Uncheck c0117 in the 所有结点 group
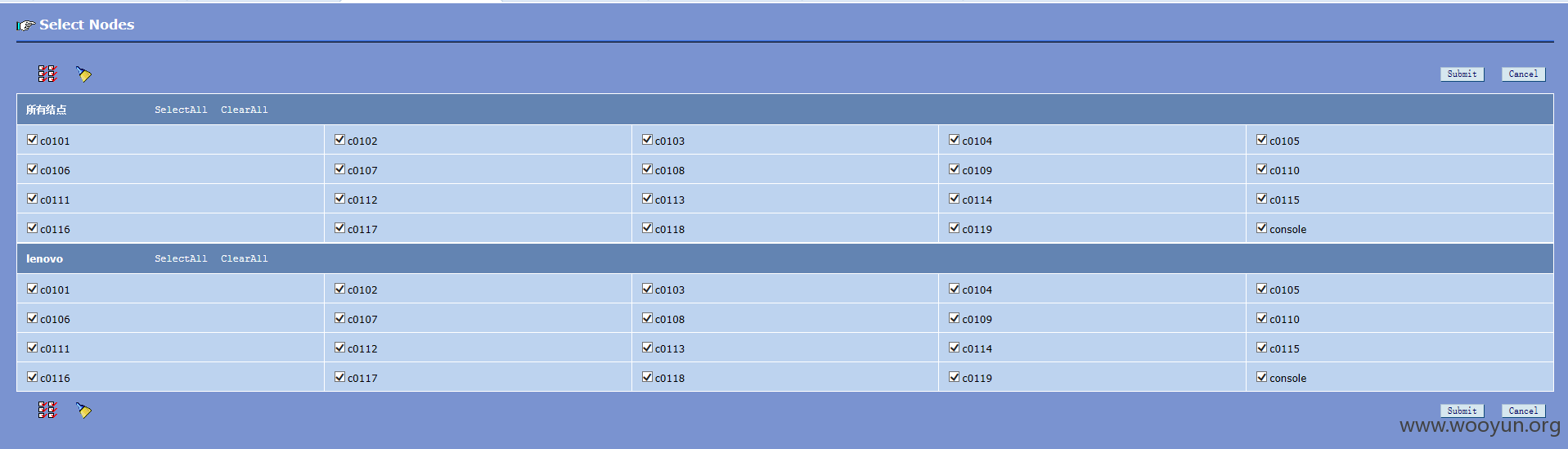Screen dimensions: 1568x449 click(x=339, y=228)
